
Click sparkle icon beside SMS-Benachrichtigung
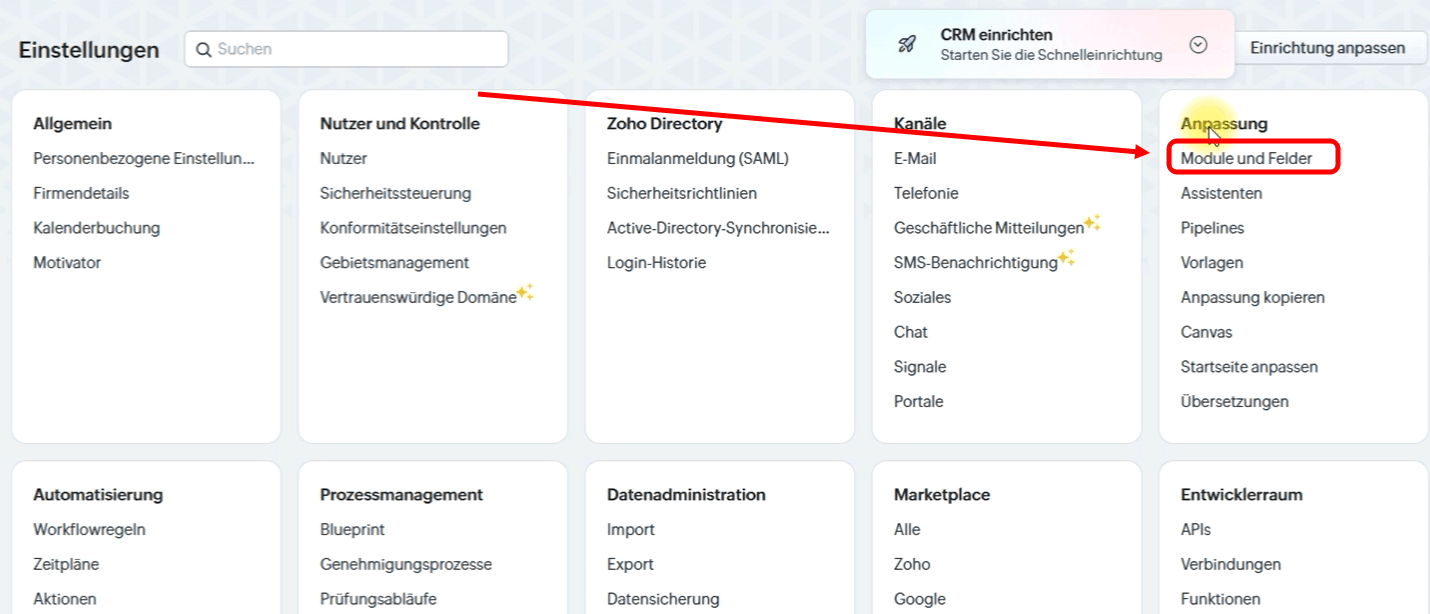click(1067, 258)
